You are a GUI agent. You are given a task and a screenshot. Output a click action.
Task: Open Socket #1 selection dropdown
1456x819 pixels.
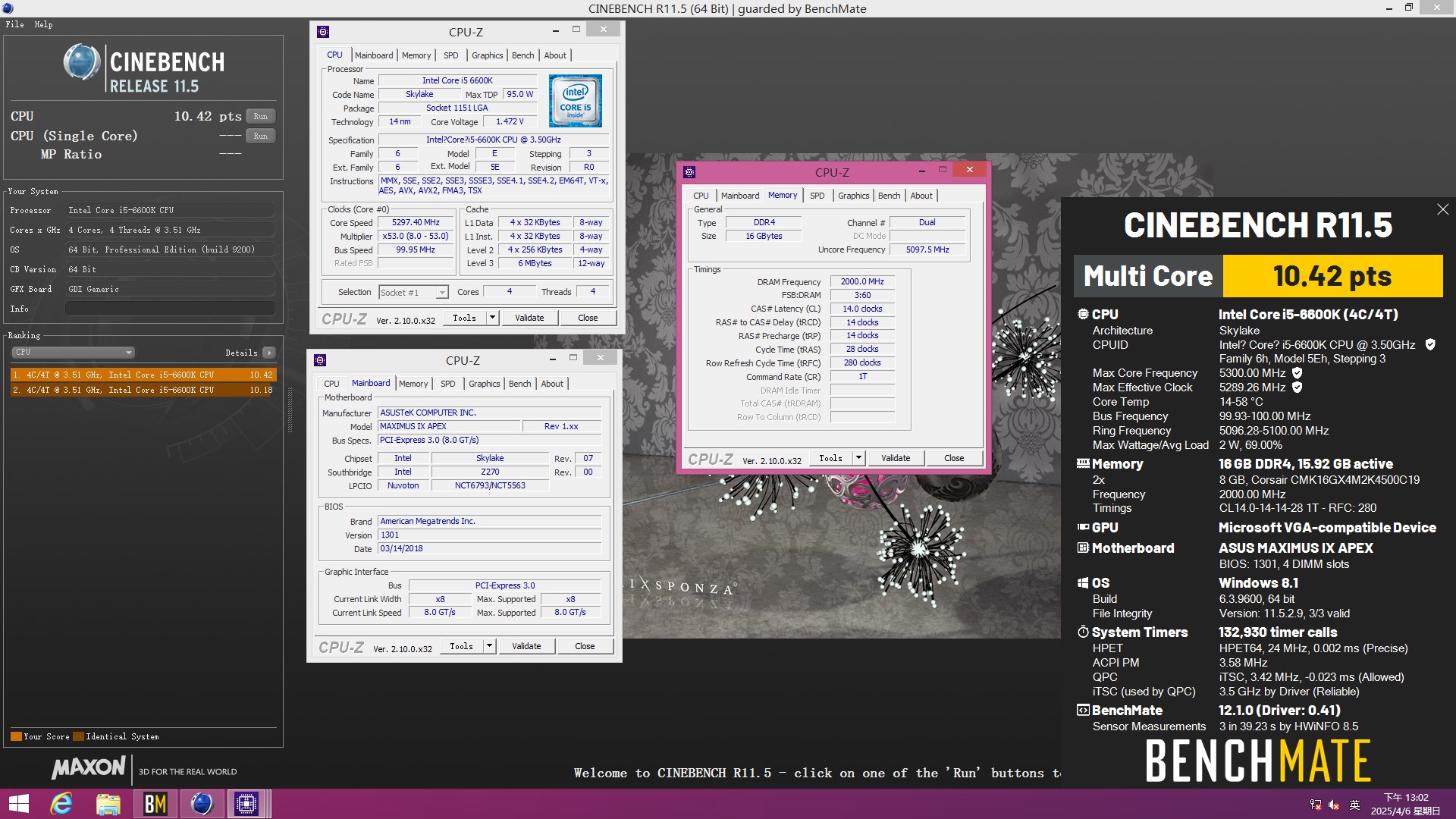point(414,292)
